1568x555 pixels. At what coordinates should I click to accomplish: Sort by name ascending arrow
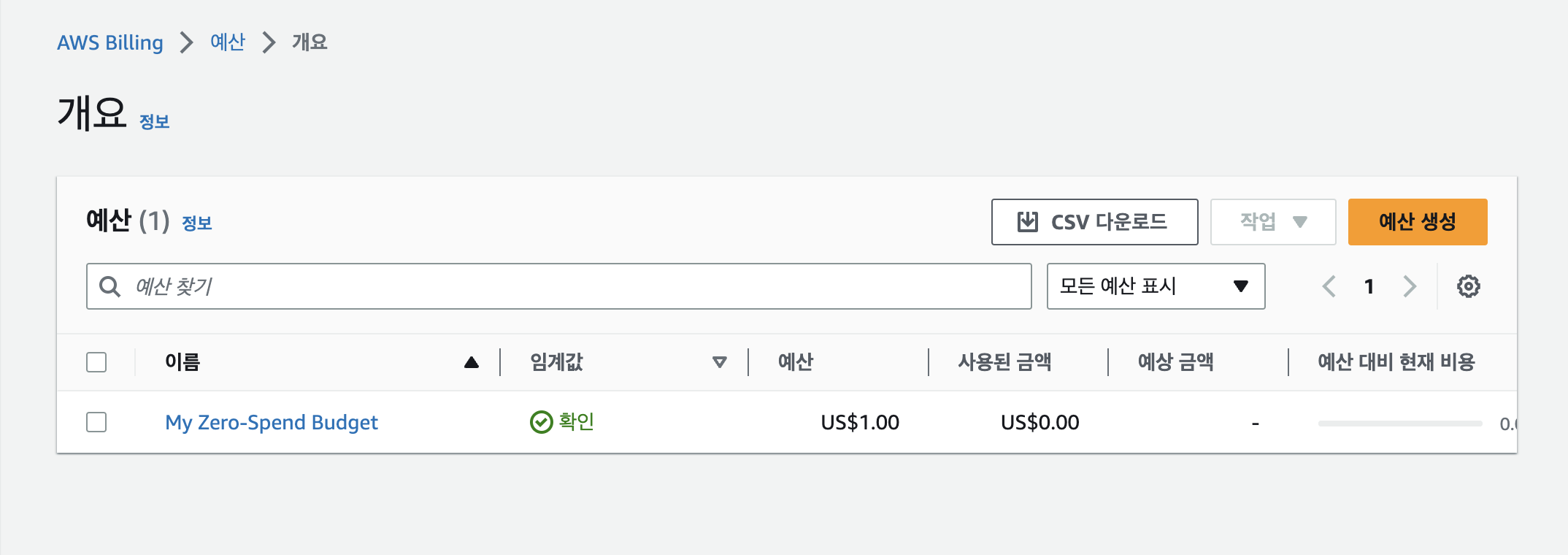click(472, 362)
